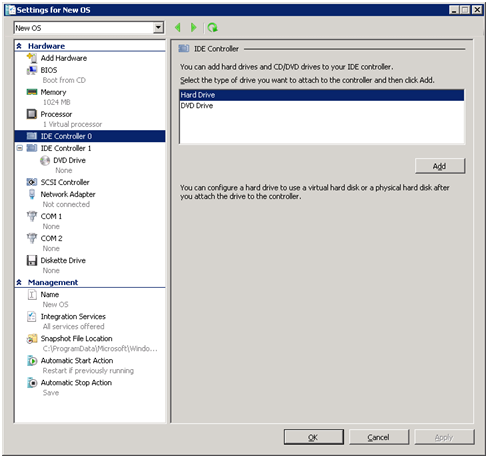Click the green forward arrow icon
The image size is (488, 458).
tap(194, 27)
